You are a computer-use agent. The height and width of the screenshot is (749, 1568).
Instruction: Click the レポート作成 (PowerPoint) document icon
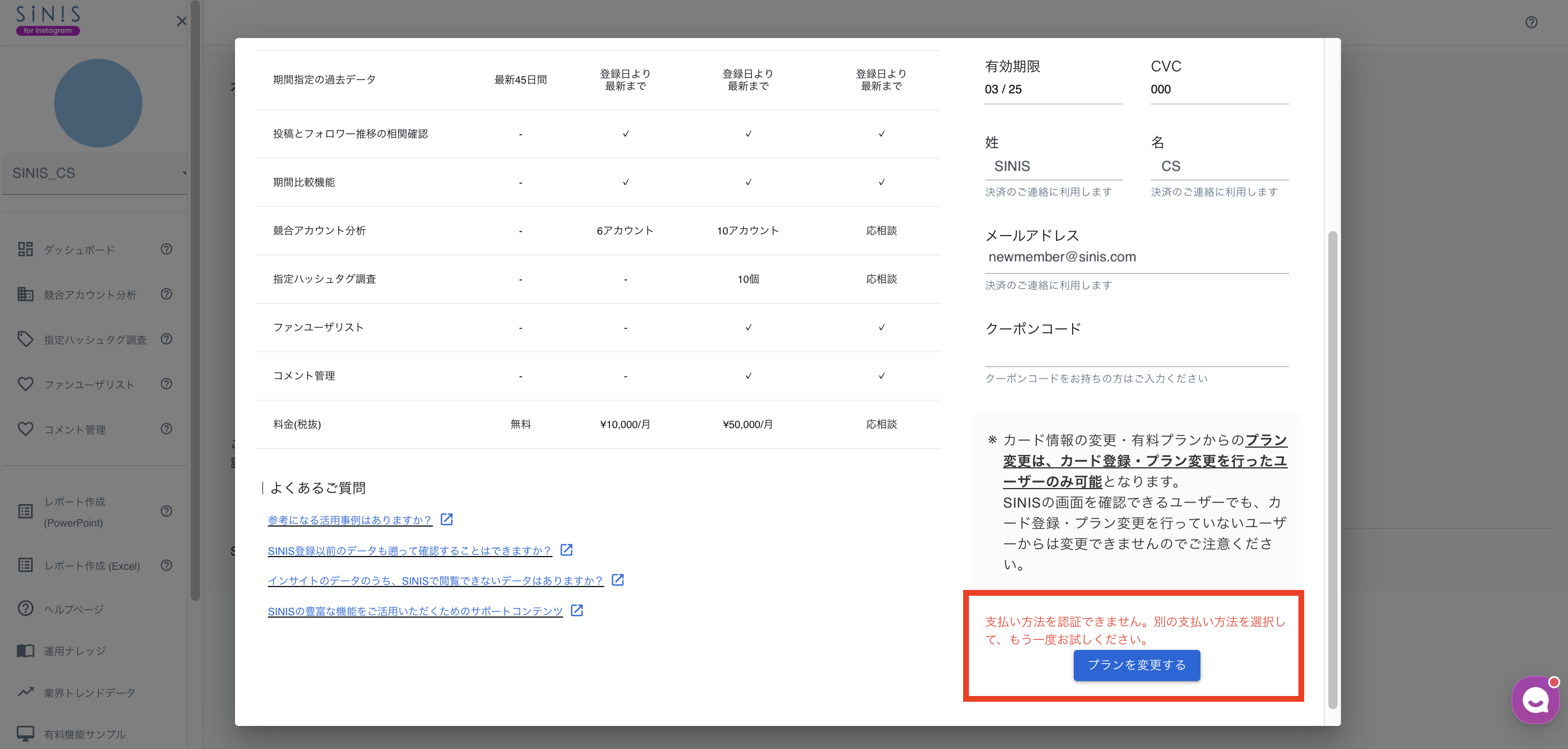pos(25,512)
